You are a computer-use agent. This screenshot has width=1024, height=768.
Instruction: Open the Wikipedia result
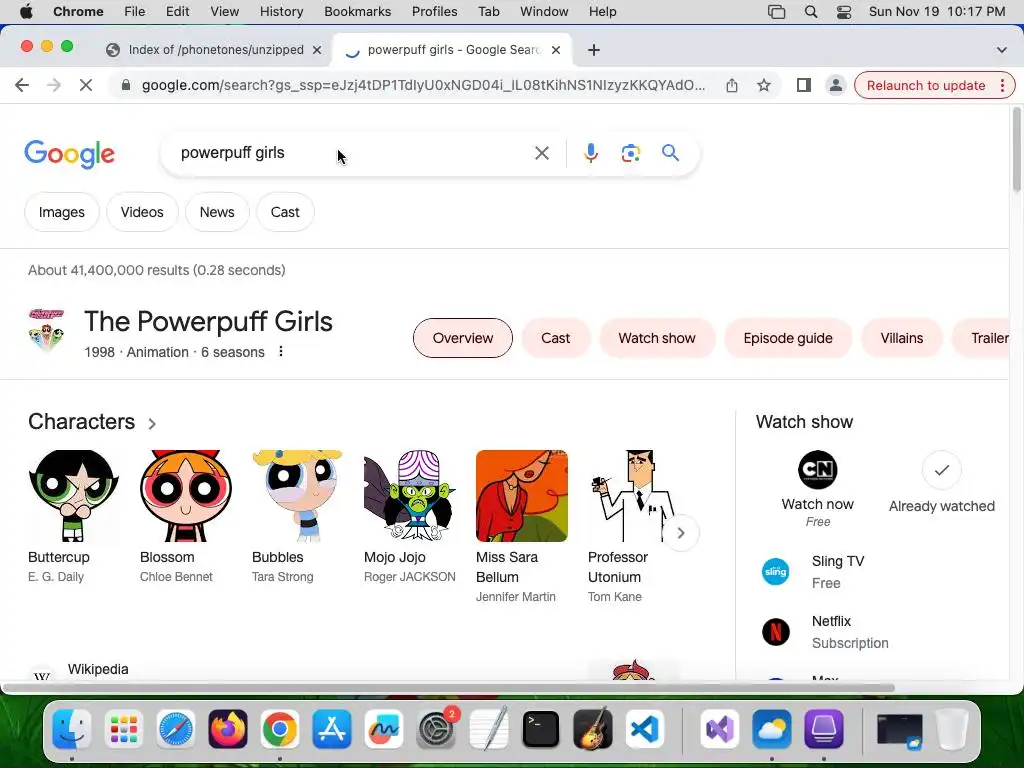click(x=98, y=669)
